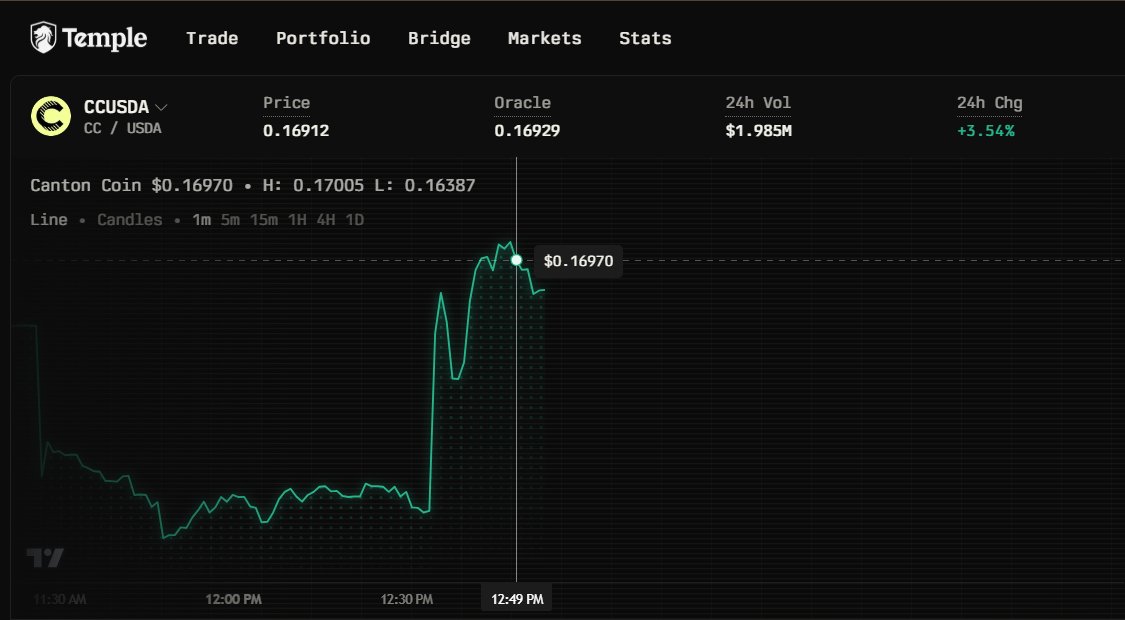
Task: Click the CC / USDA subtitle
Action: point(123,128)
